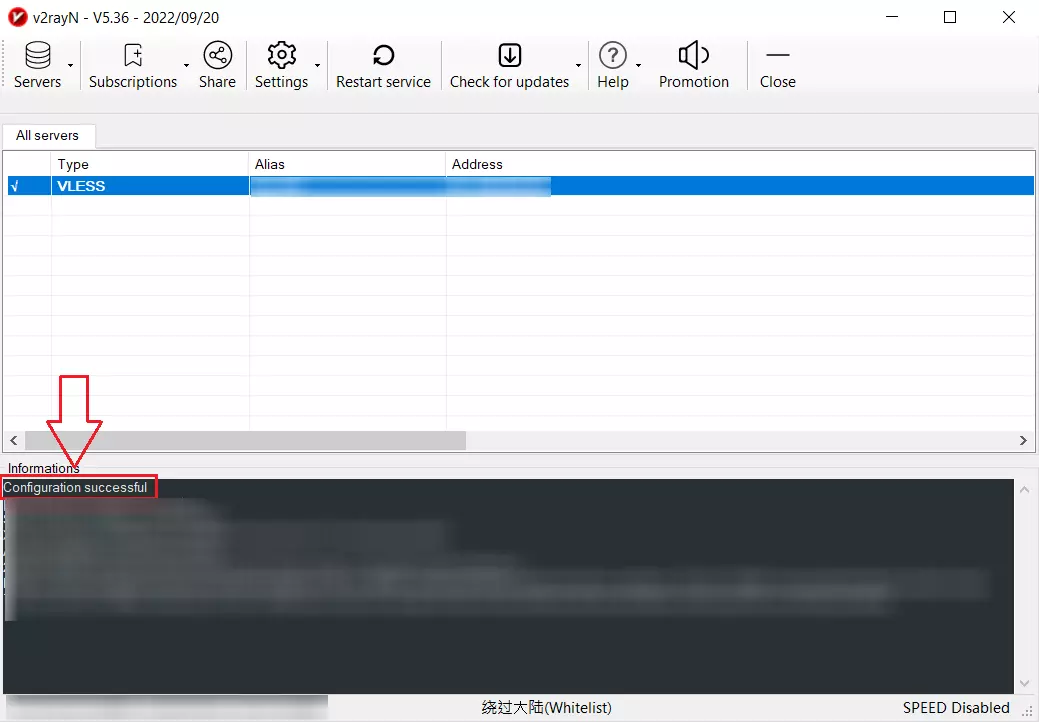Image resolution: width=1039 pixels, height=722 pixels.
Task: Expand the Servers dropdown arrow
Action: tap(72, 66)
